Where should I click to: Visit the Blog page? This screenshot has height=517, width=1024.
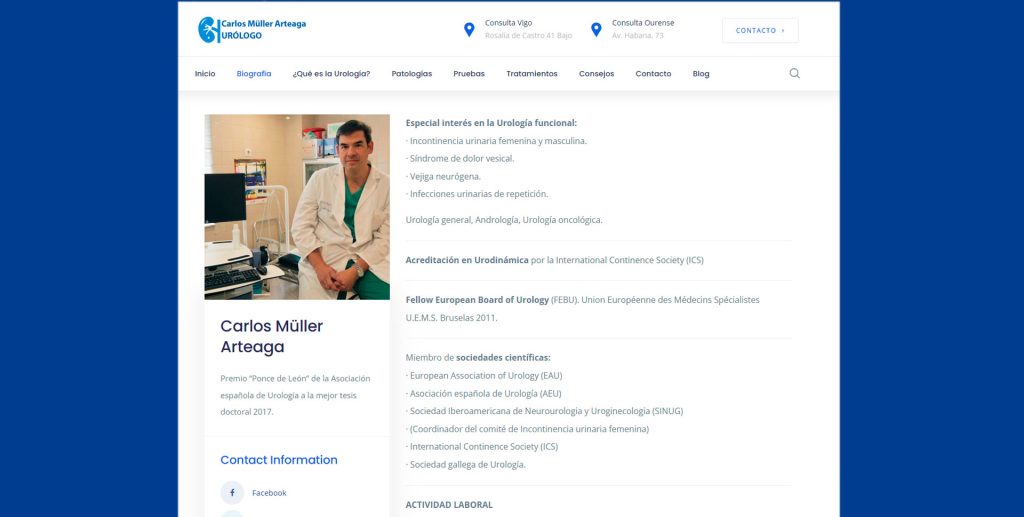701,74
